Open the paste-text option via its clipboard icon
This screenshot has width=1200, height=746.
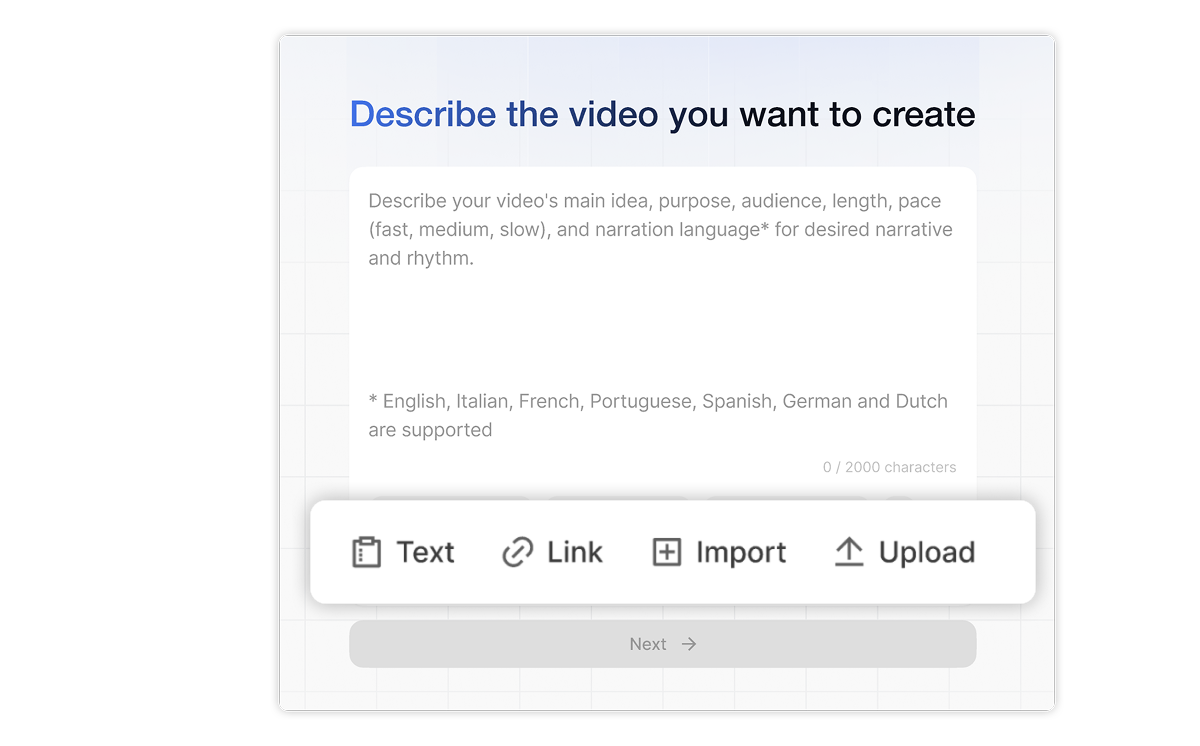368,551
